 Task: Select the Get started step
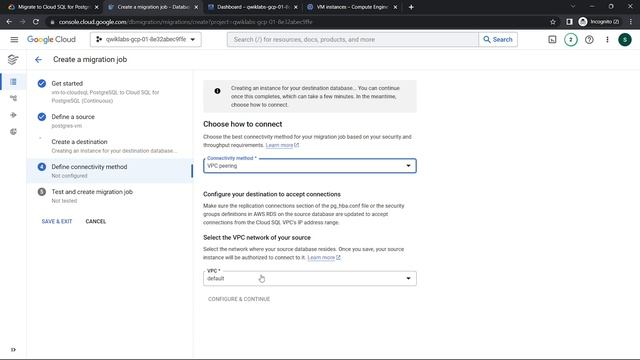(x=110, y=91)
